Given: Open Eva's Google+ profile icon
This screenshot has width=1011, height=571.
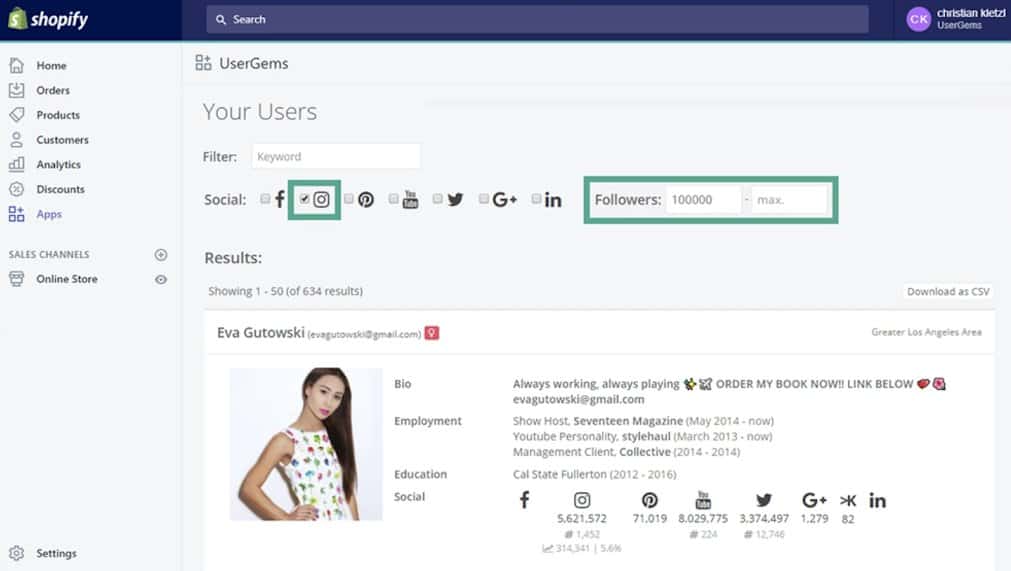Looking at the screenshot, I should pyautogui.click(x=814, y=500).
